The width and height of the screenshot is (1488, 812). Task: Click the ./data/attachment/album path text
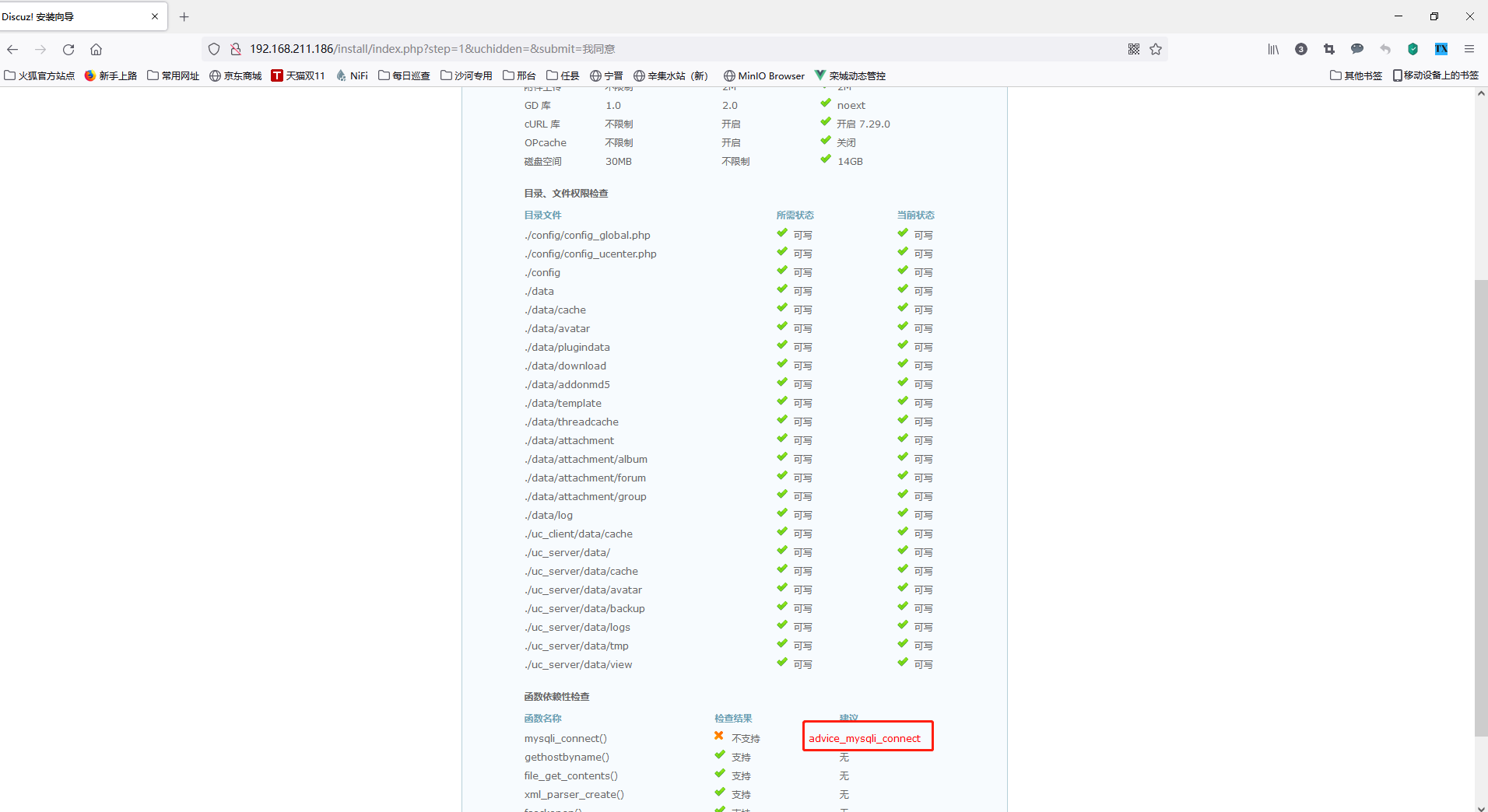tap(586, 459)
